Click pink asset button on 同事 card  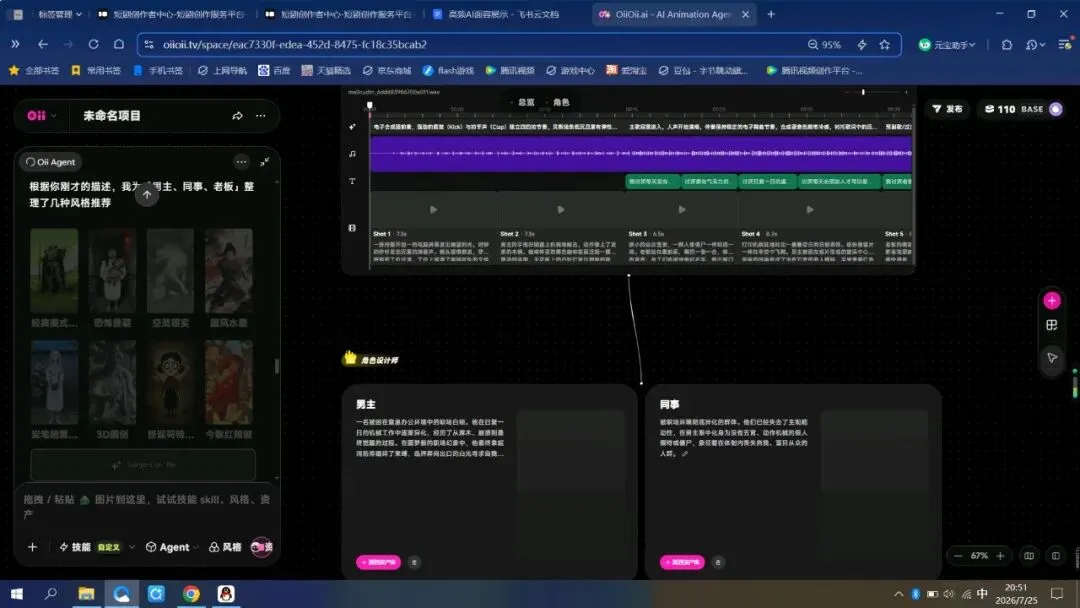point(682,562)
